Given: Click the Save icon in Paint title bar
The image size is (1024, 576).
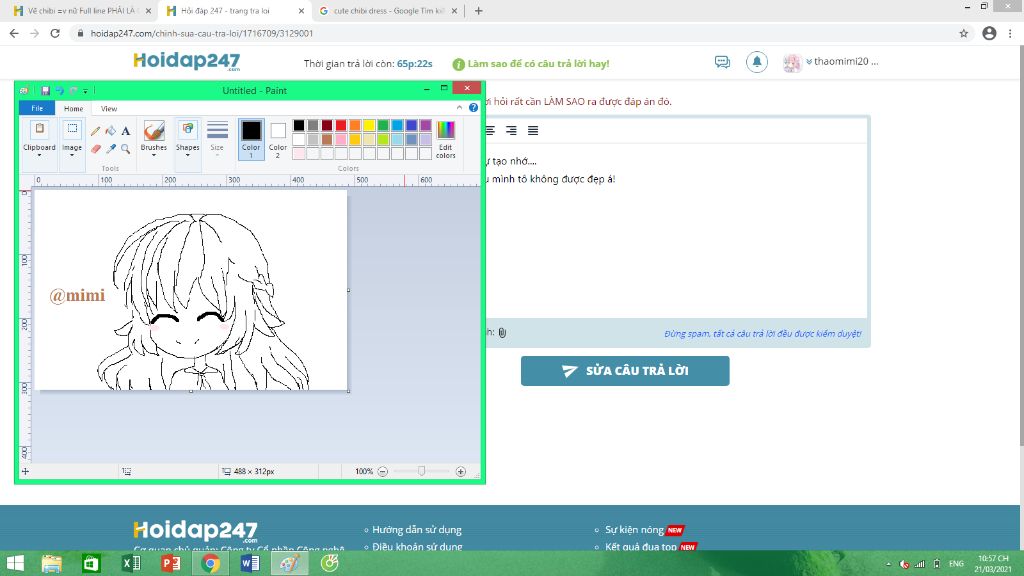Looking at the screenshot, I should coord(45,90).
